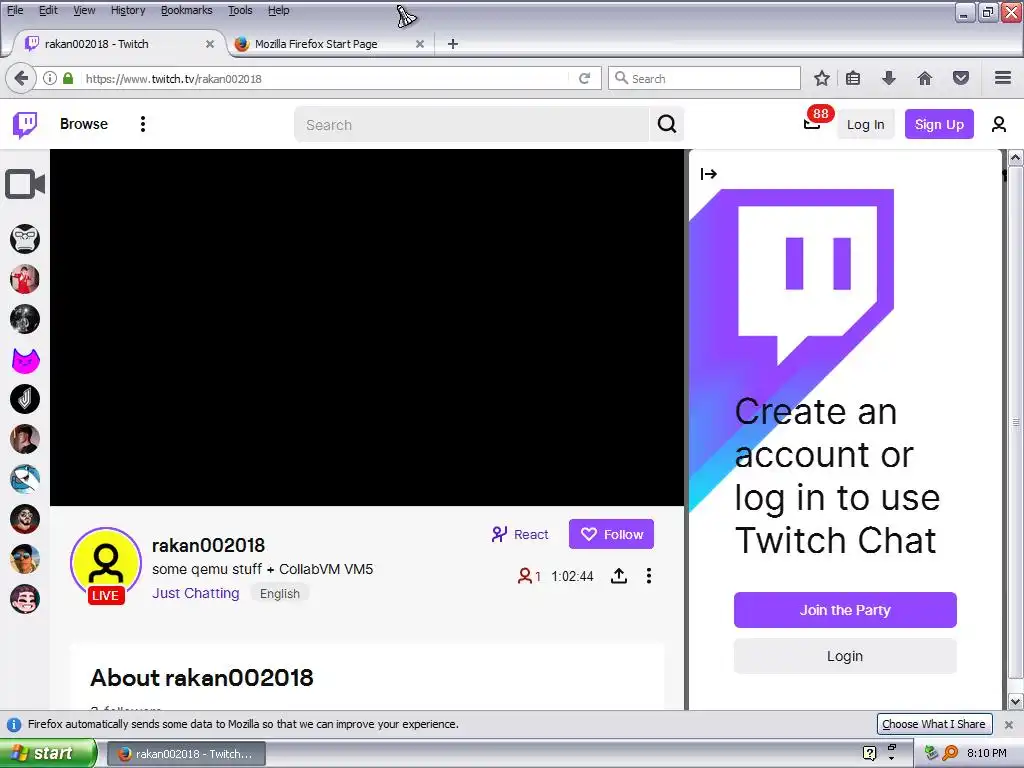Open the History menu
The height and width of the screenshot is (768, 1024).
click(128, 10)
